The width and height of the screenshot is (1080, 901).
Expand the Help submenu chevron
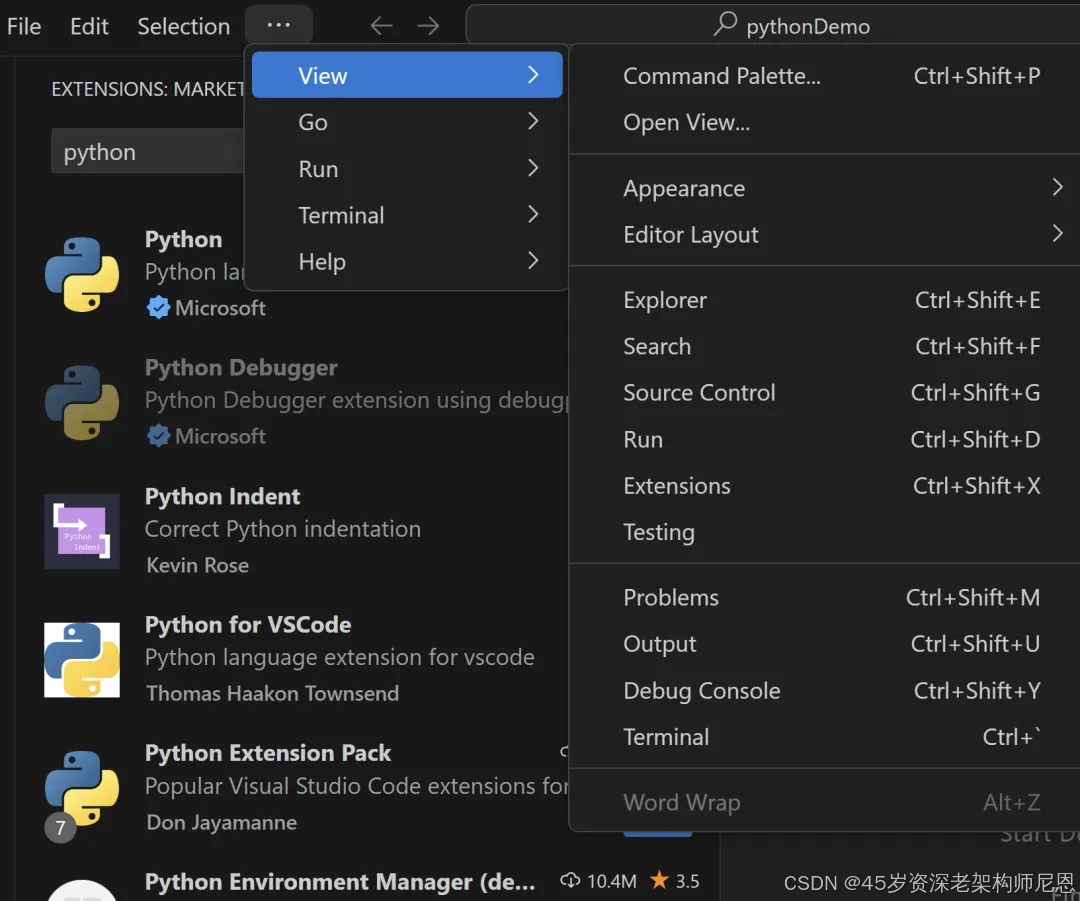point(532,261)
